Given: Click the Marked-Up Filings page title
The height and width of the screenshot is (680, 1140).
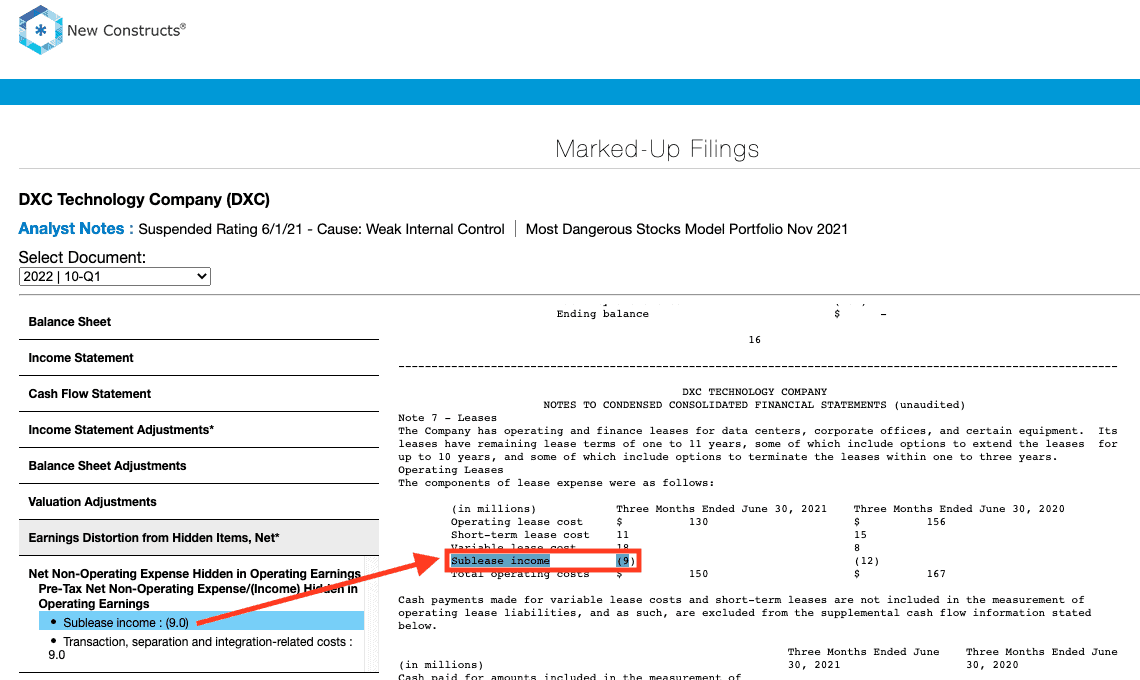Looking at the screenshot, I should tap(657, 149).
